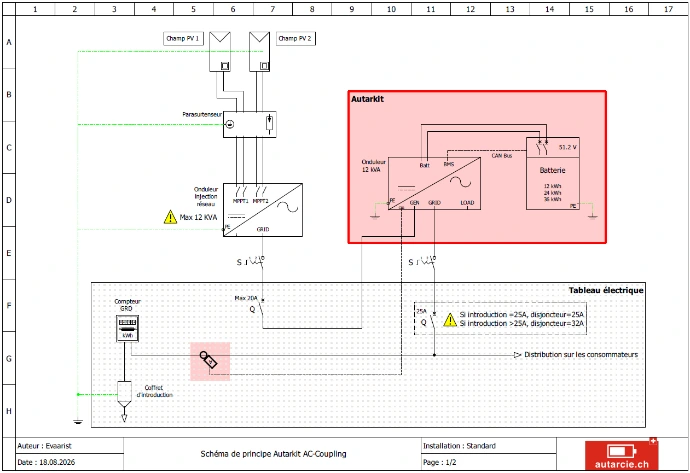
Task: Click the warning triangle near disjoncteur note
Action: click(450, 320)
